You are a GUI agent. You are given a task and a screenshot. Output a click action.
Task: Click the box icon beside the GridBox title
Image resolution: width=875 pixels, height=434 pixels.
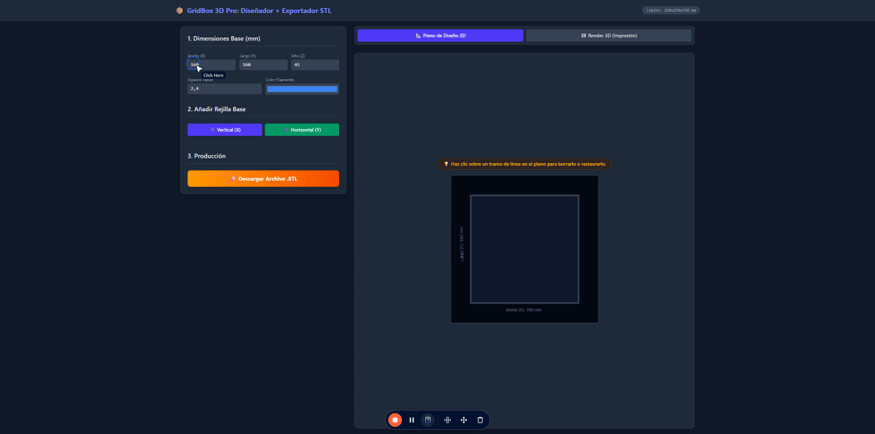tap(180, 11)
